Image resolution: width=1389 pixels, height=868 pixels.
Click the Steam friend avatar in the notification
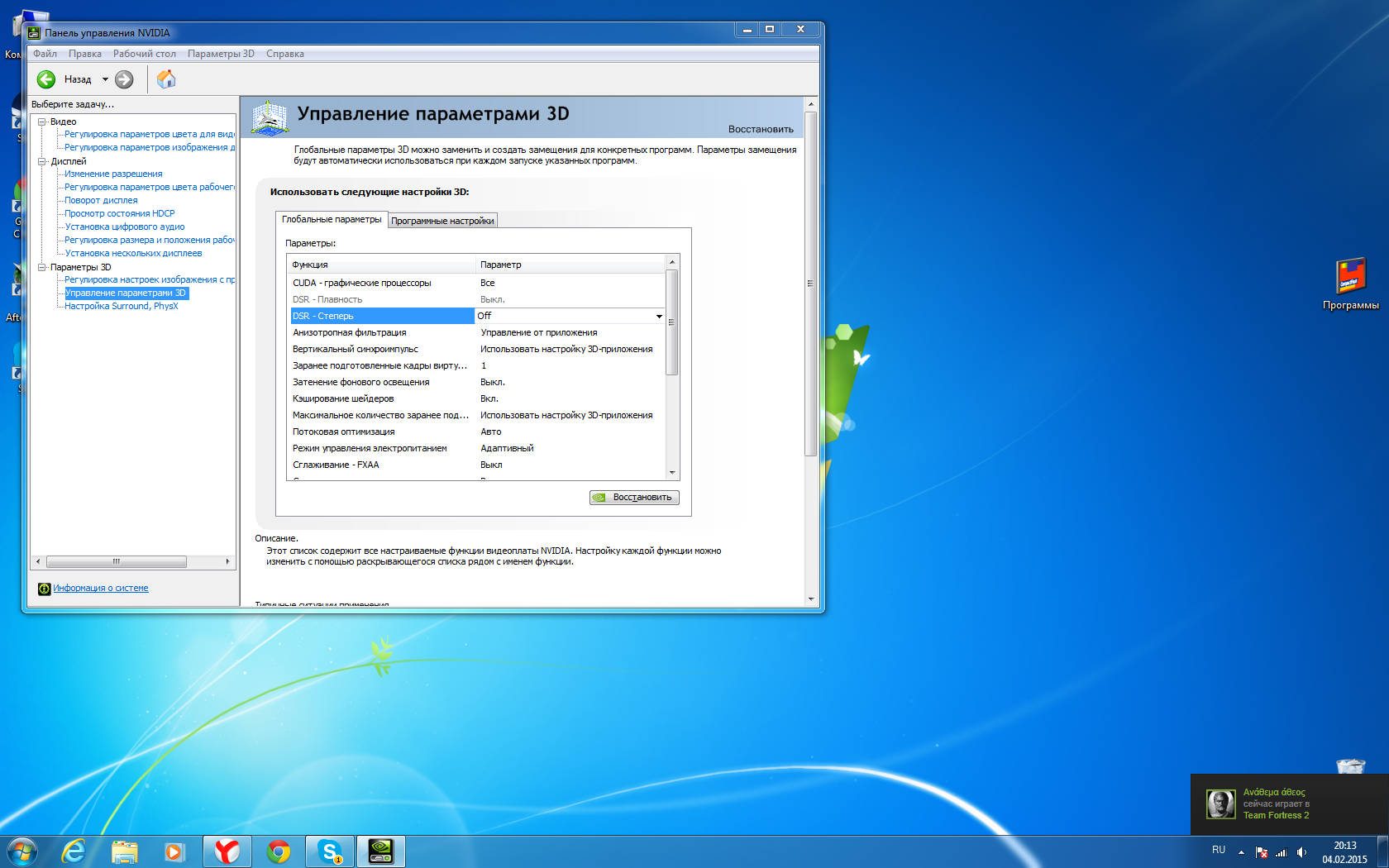point(1221,804)
